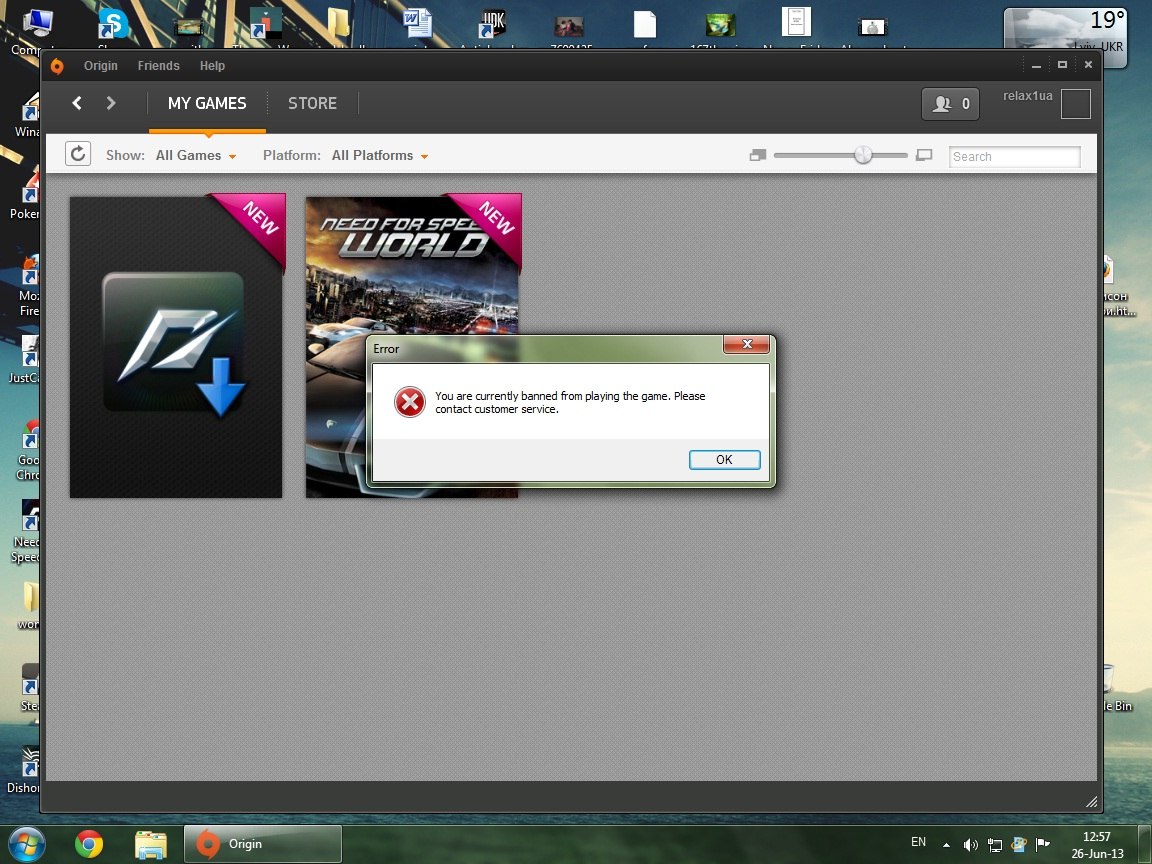Click the Origin logo icon in title bar
The width and height of the screenshot is (1152, 864).
tap(57, 66)
